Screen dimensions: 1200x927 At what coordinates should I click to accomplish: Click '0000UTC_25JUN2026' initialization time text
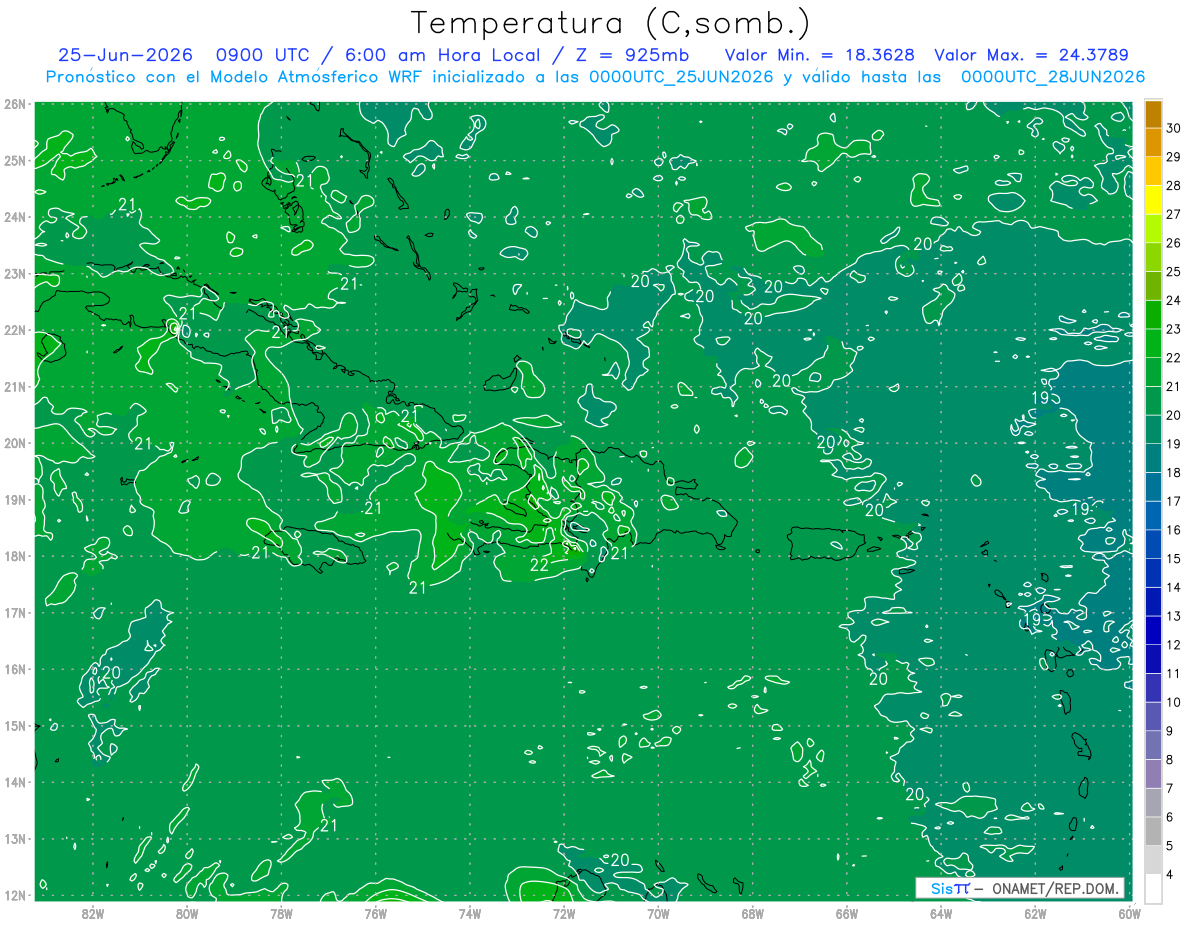[x=681, y=76]
